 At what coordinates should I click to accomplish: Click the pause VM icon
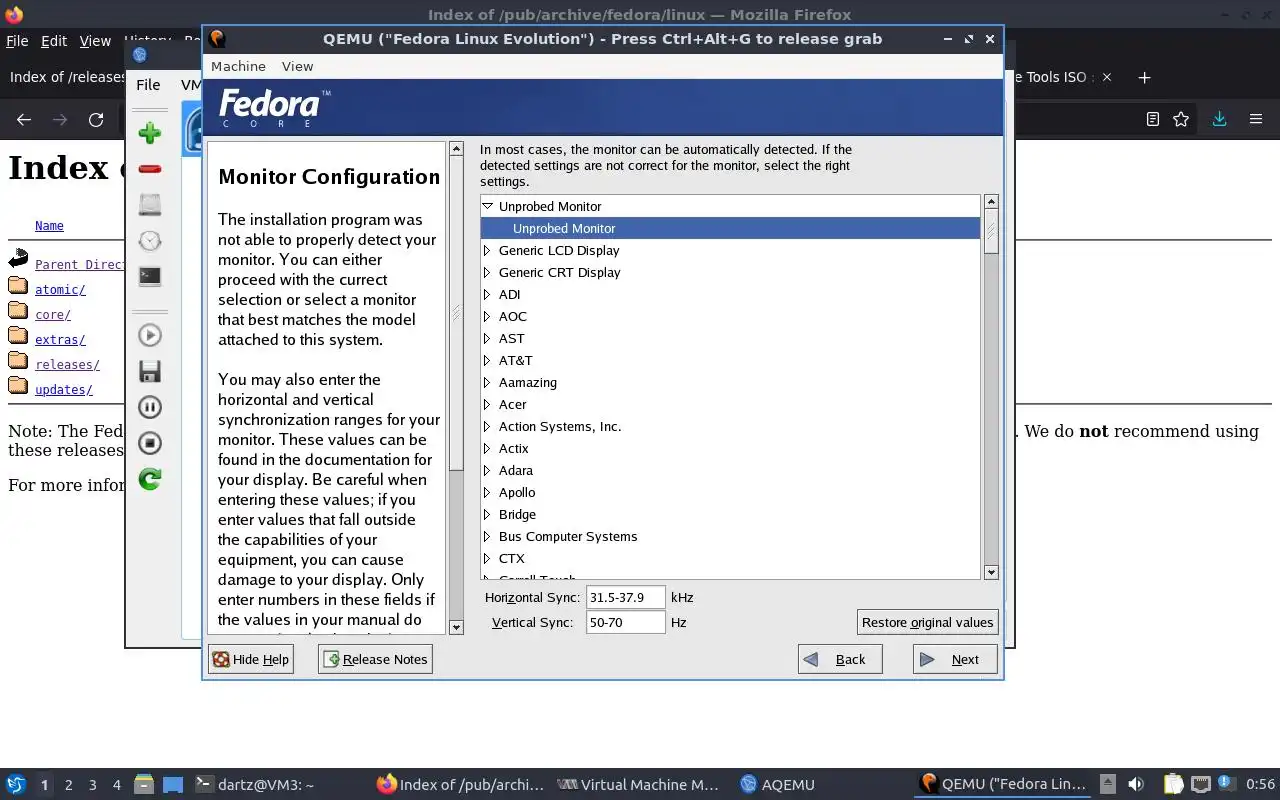[x=150, y=407]
